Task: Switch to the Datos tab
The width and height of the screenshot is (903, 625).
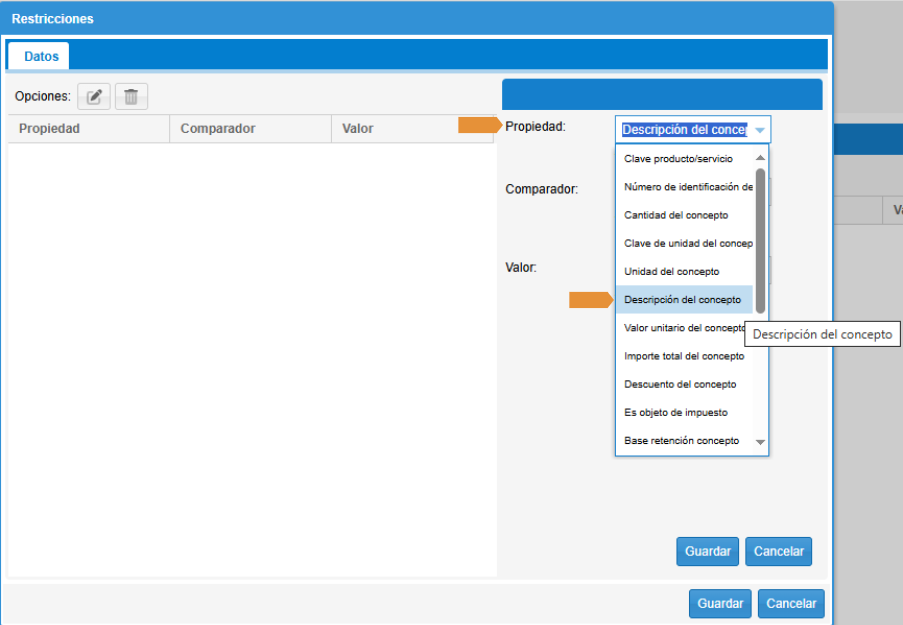Action: point(41,57)
